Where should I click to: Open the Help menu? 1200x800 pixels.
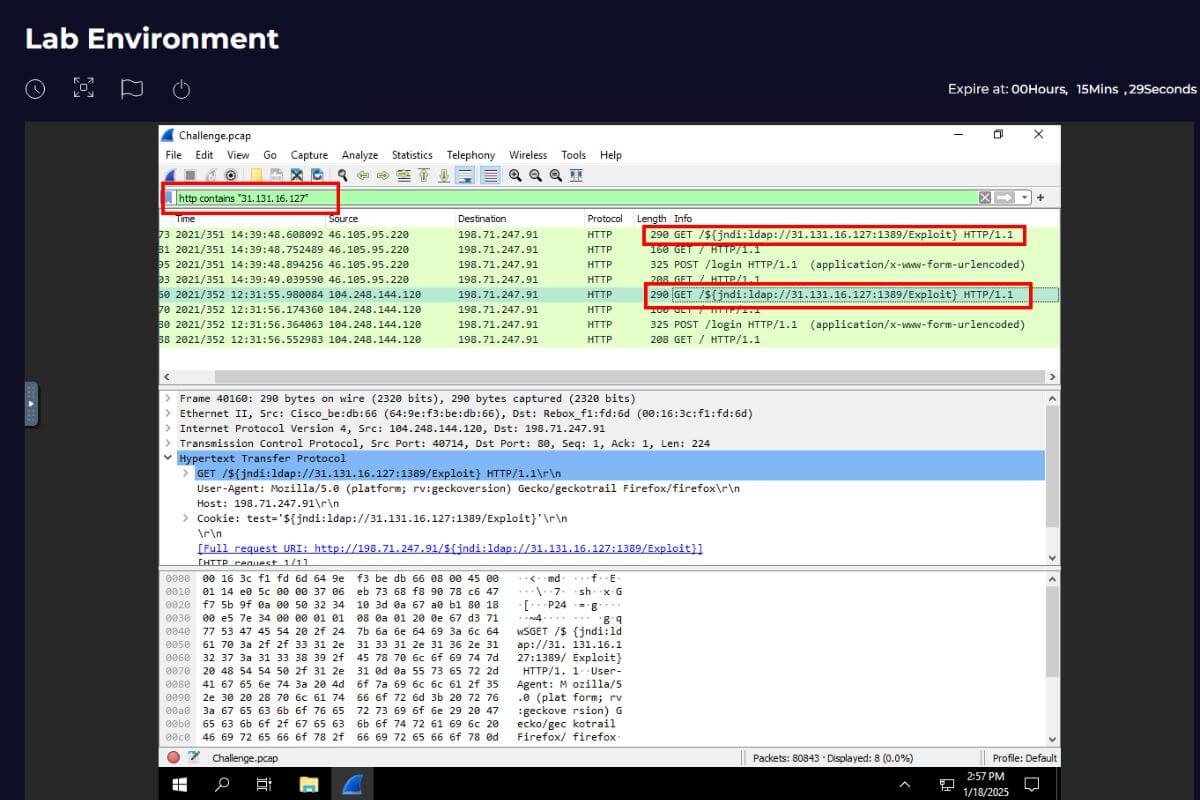coord(611,155)
